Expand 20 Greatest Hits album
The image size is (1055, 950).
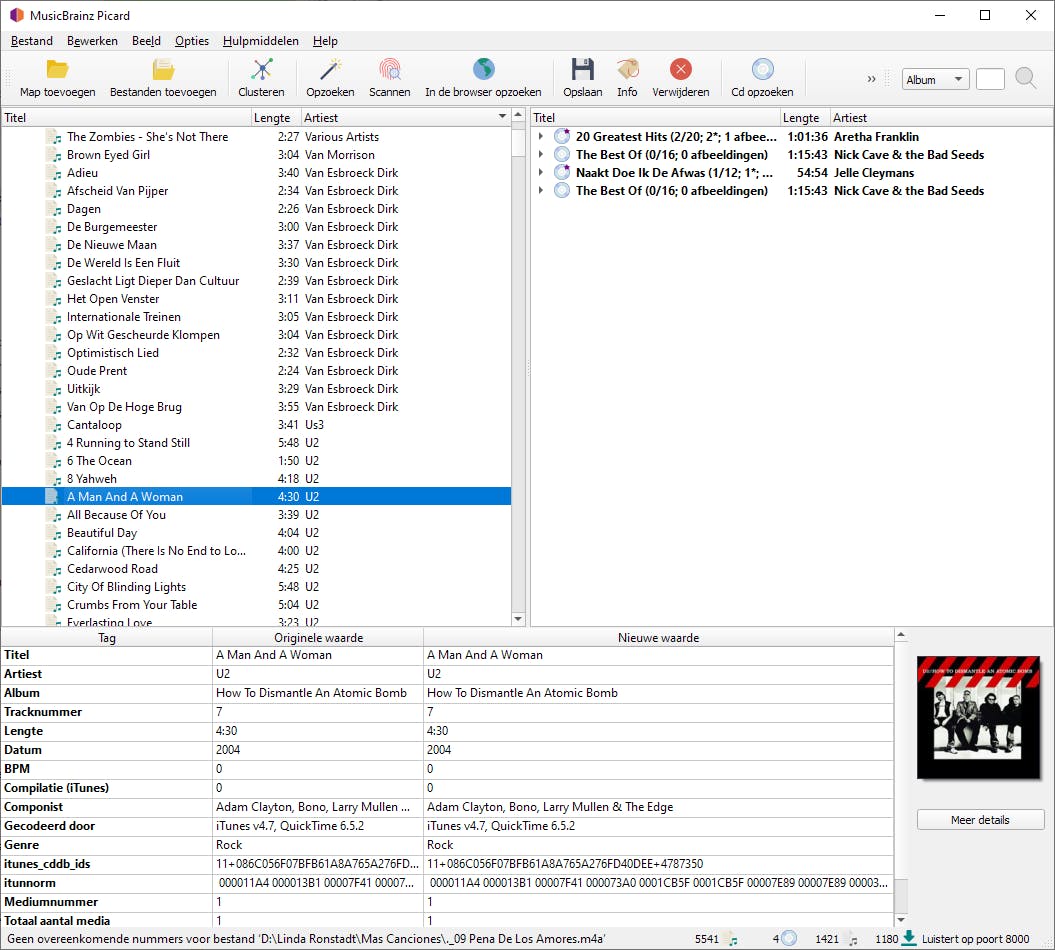tap(541, 137)
